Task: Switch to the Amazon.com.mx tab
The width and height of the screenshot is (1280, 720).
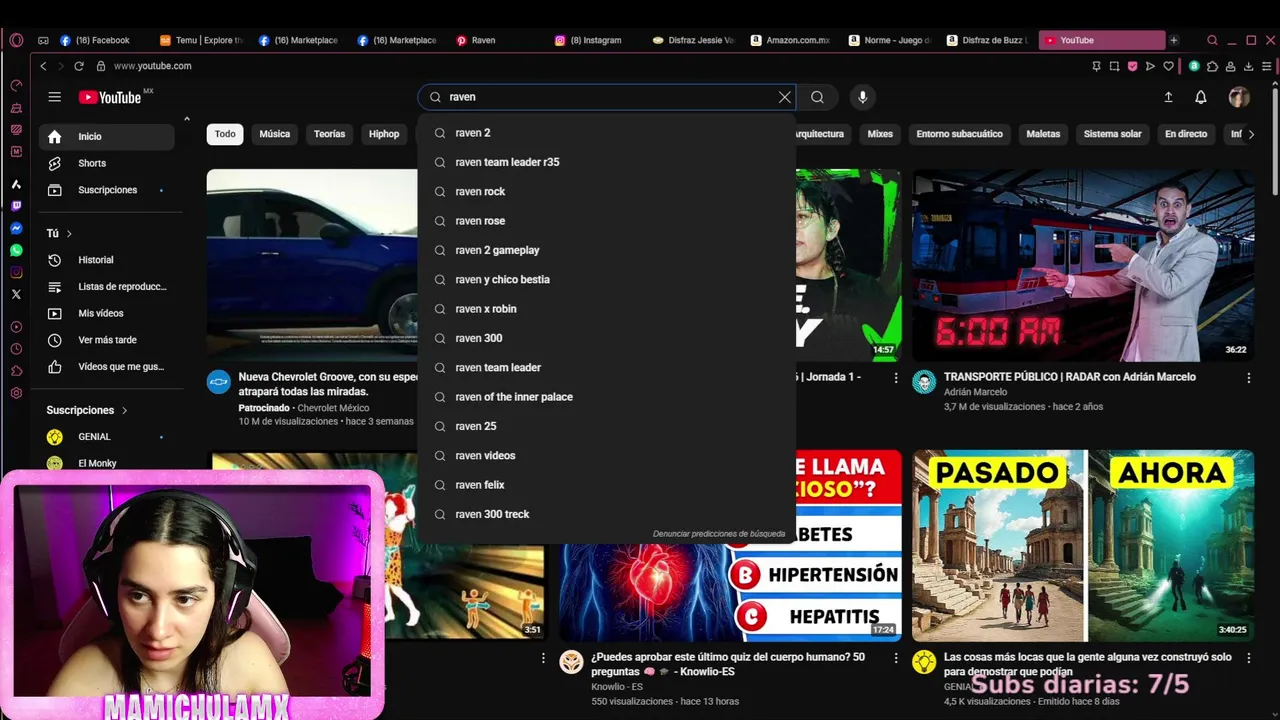Action: (x=792, y=40)
